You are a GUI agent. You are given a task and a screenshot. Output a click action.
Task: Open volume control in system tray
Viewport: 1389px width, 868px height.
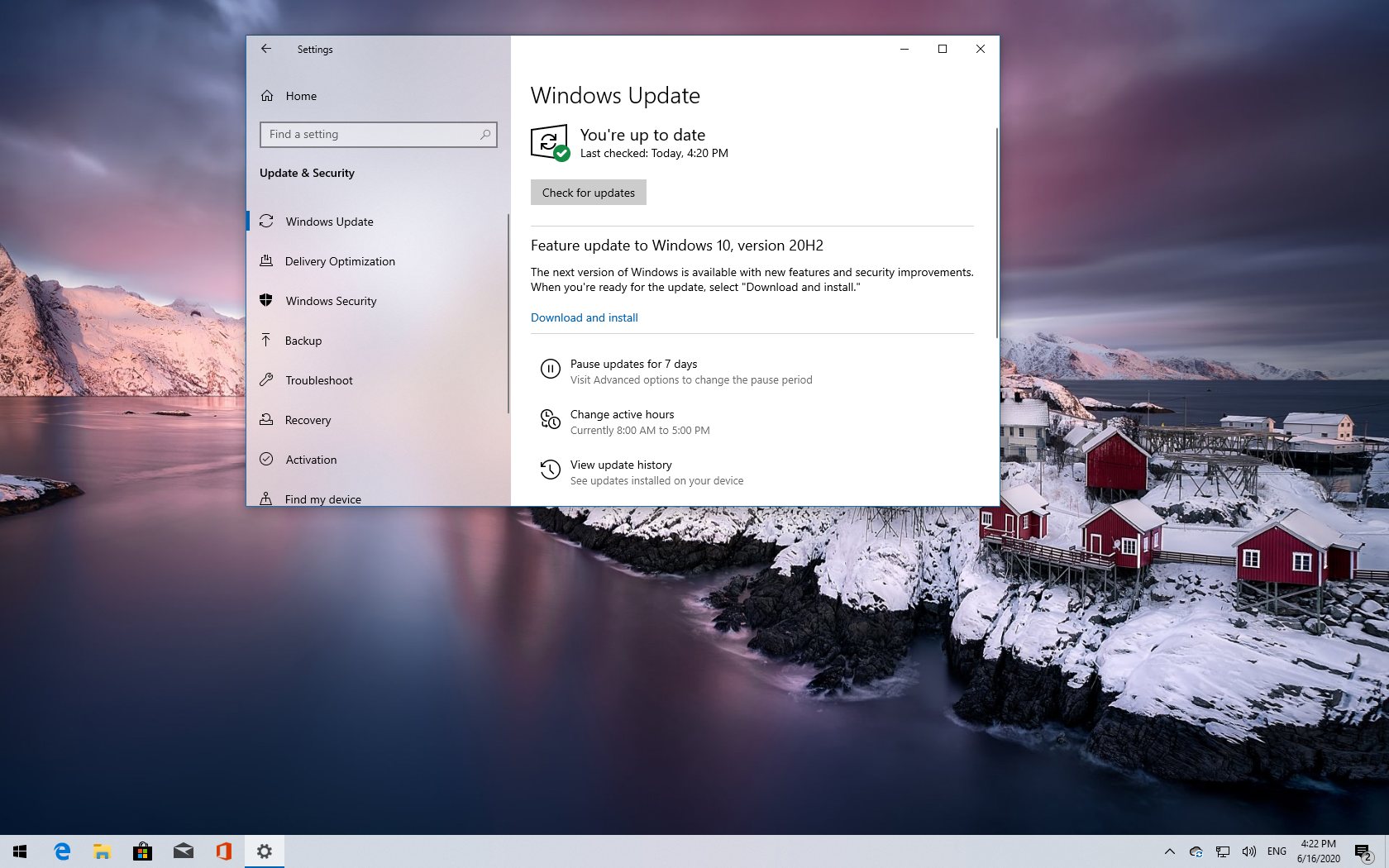[1248, 851]
